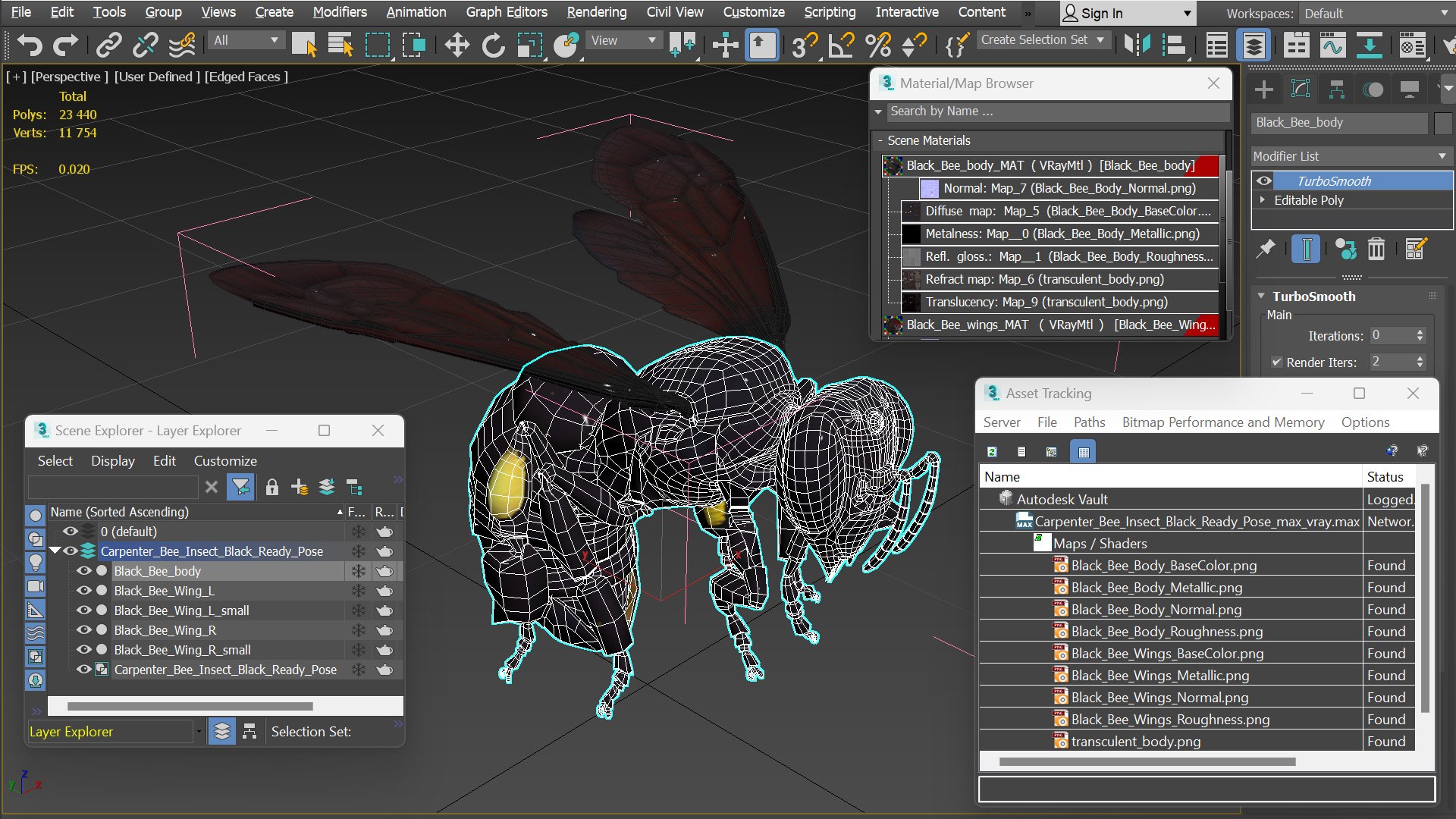Screen dimensions: 1456x819
Task: Click the Bind to Space Warp icon
Action: point(182,45)
